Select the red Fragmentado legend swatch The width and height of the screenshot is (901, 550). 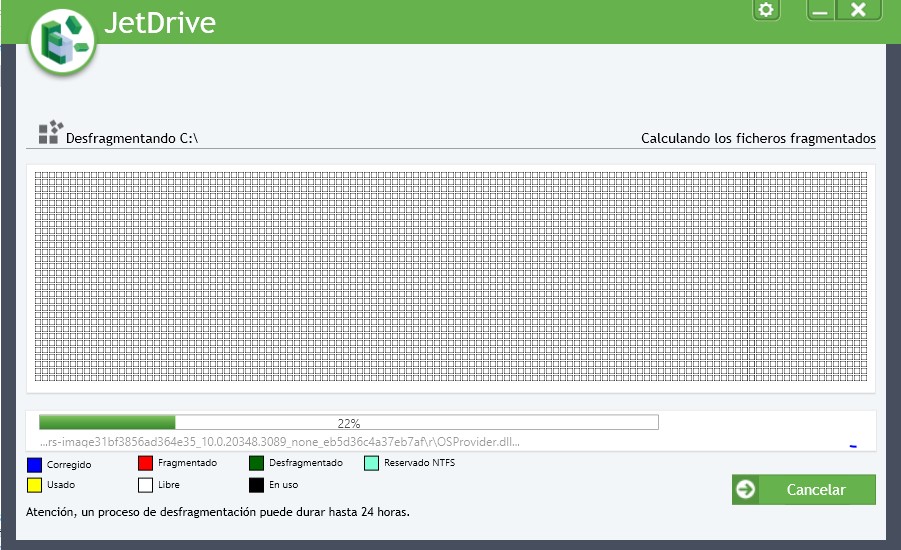[x=145, y=464]
